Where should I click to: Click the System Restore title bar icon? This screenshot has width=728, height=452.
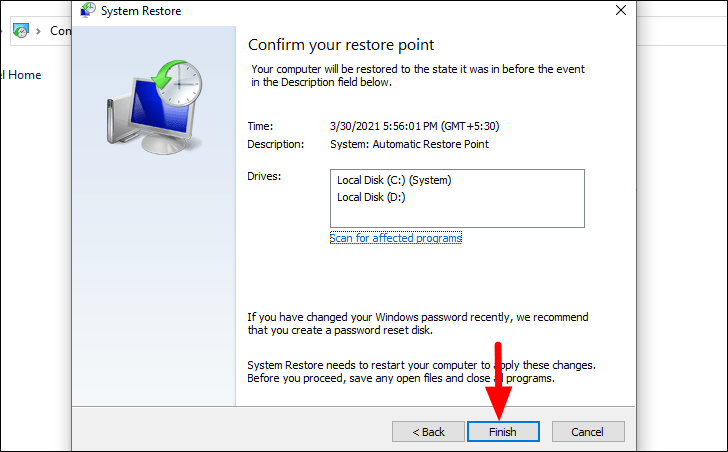click(x=88, y=10)
